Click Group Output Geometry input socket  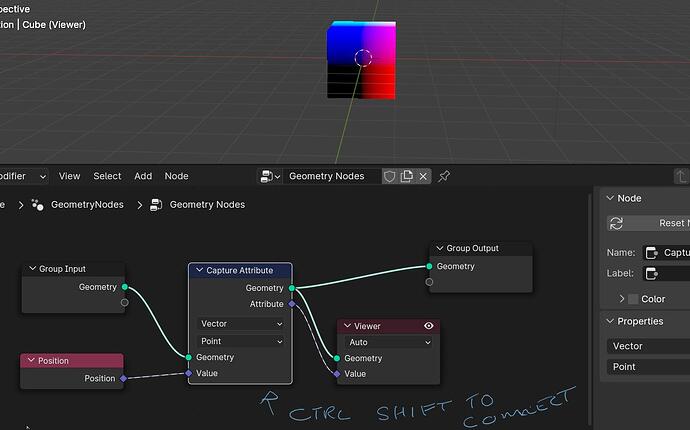click(x=429, y=266)
